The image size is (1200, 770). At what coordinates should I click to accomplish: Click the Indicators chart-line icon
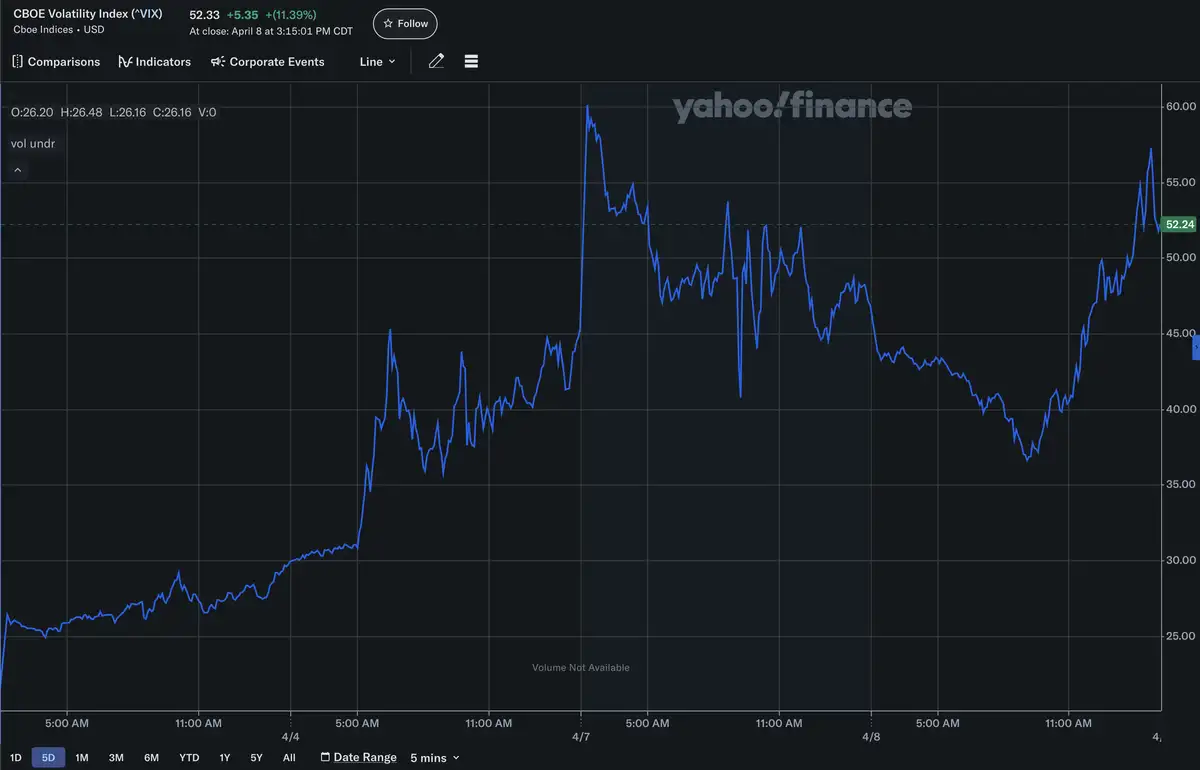pyautogui.click(x=125, y=62)
